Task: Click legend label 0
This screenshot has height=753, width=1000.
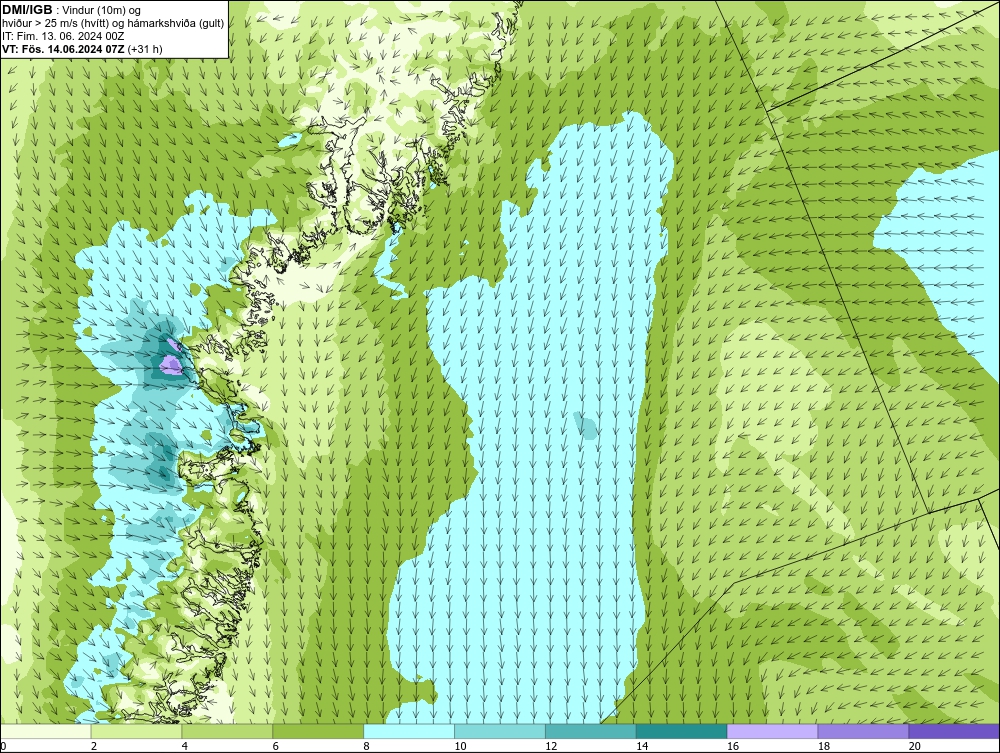Action: click(3, 746)
